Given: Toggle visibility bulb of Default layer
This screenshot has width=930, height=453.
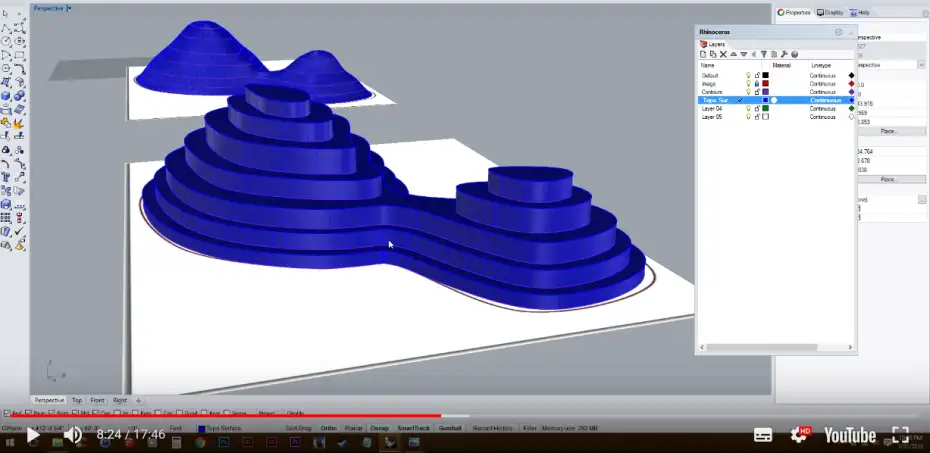Looking at the screenshot, I should click(749, 75).
